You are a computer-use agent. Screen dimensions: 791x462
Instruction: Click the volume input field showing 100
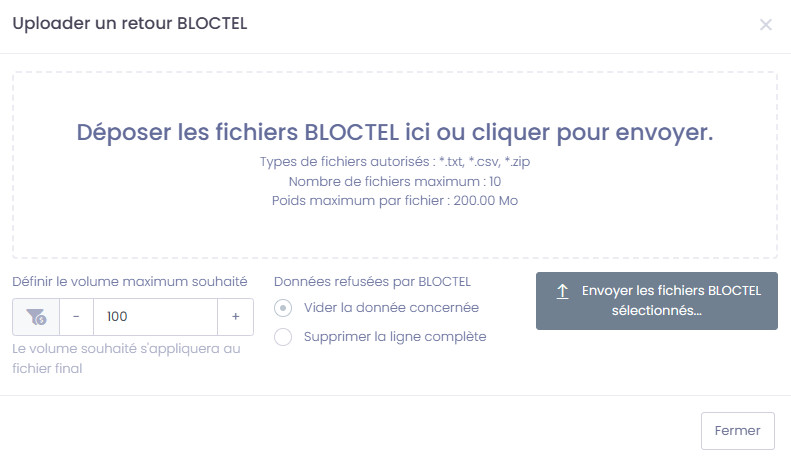155,317
